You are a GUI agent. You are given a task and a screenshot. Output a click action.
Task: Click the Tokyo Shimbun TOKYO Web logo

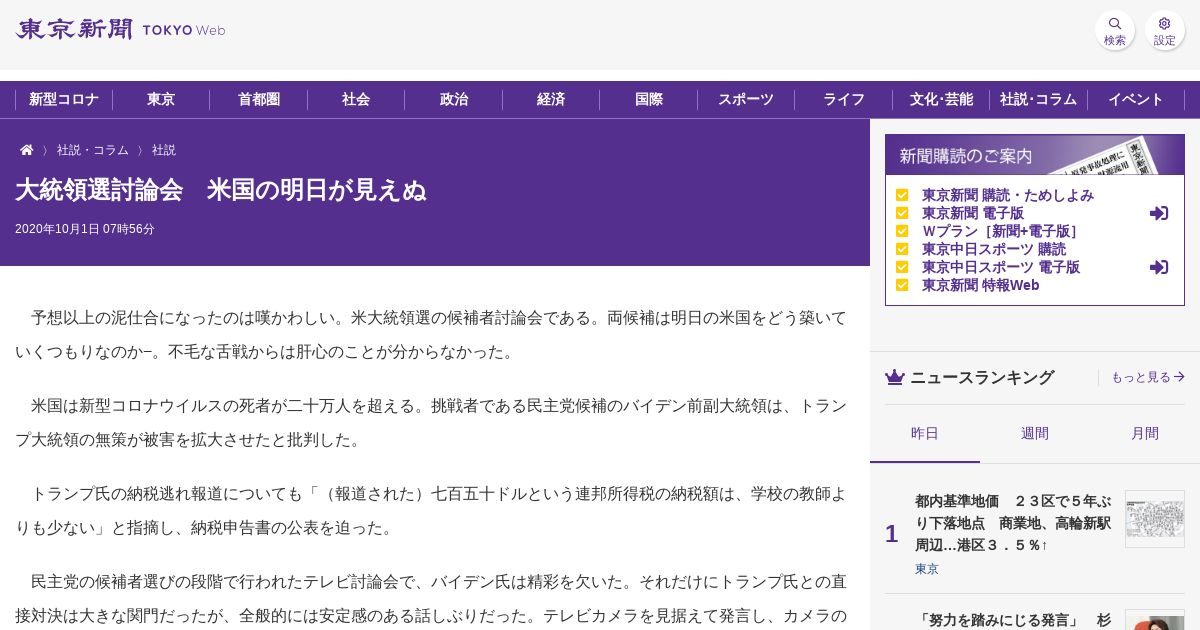[120, 30]
